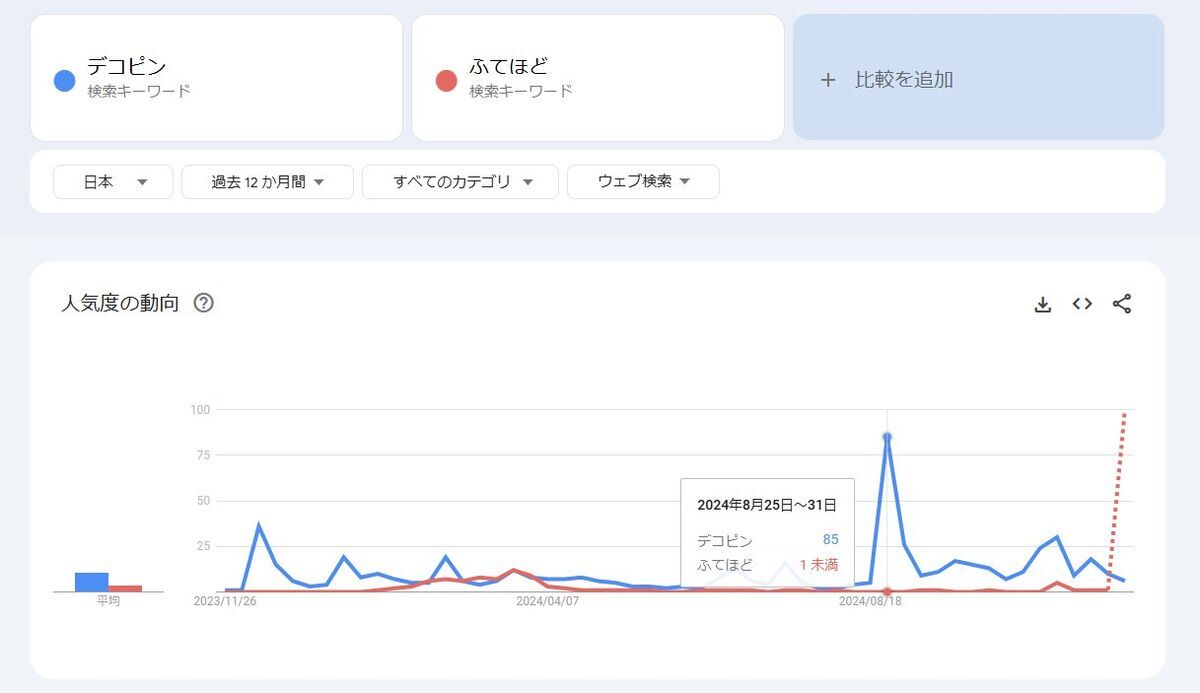
Task: Open the 日本 region dropdown
Action: click(x=113, y=182)
